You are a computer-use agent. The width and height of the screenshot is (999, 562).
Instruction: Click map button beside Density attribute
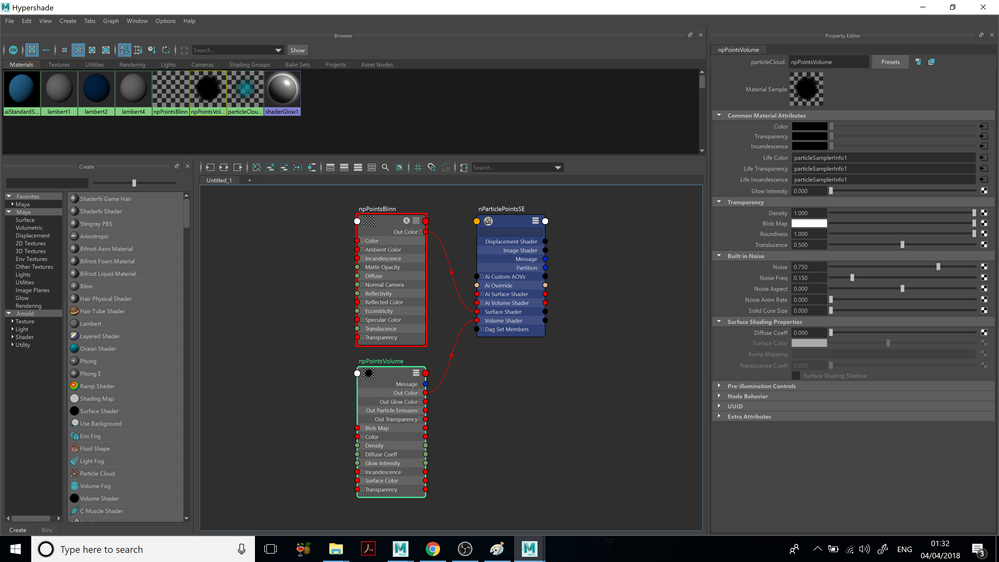(984, 213)
